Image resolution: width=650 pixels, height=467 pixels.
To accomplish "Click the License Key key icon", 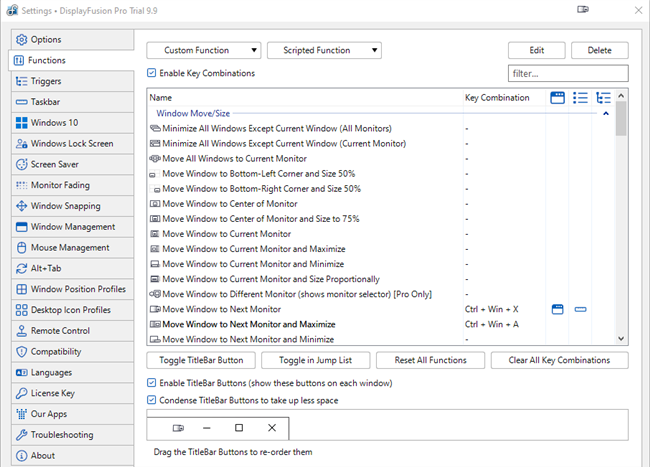I will [x=22, y=393].
